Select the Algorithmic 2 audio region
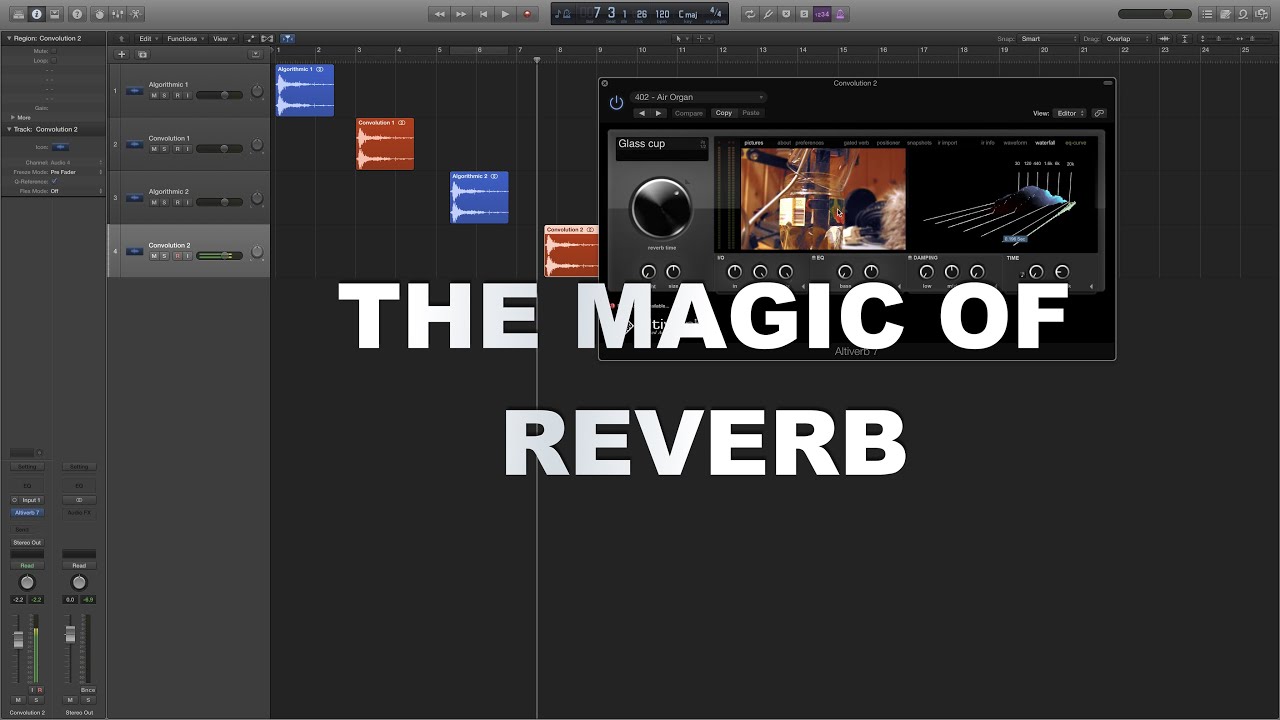Viewport: 1280px width, 720px height. pos(479,197)
